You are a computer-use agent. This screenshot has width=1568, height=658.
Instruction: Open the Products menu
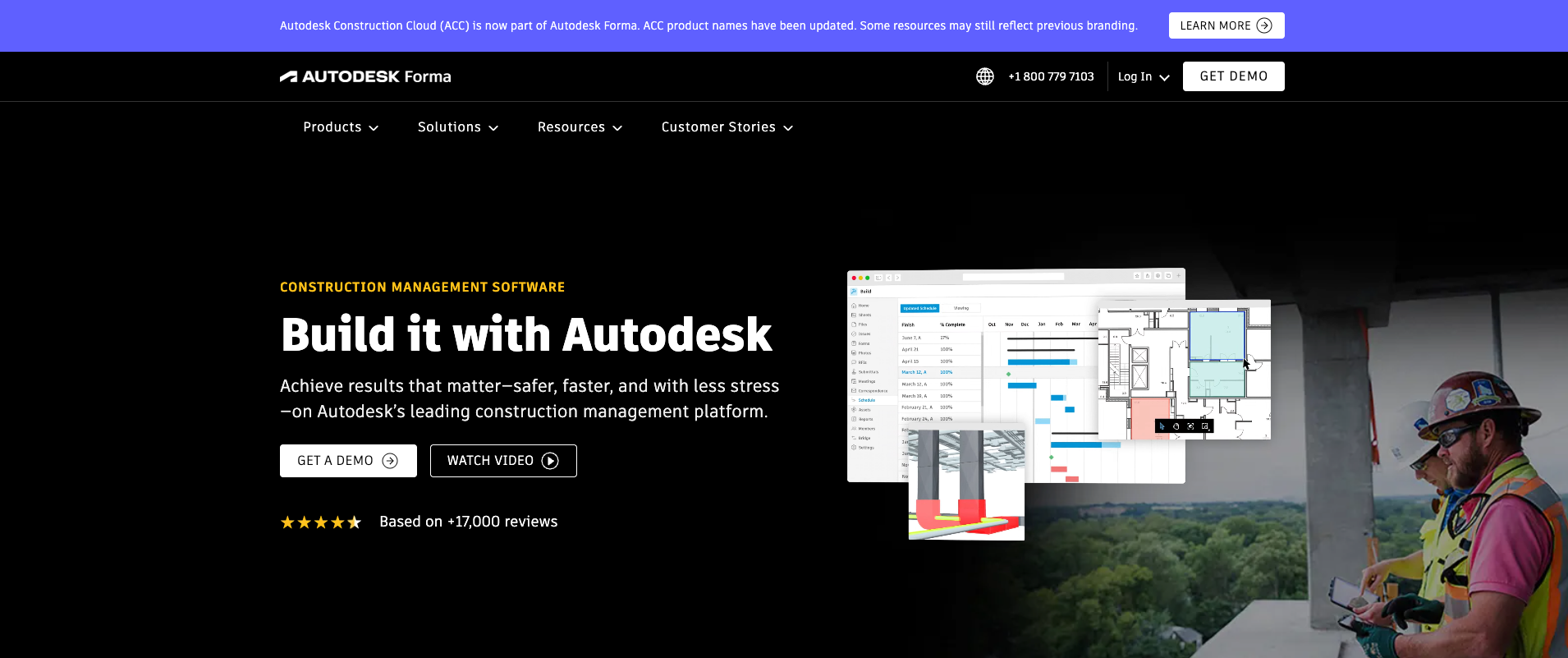pyautogui.click(x=341, y=127)
